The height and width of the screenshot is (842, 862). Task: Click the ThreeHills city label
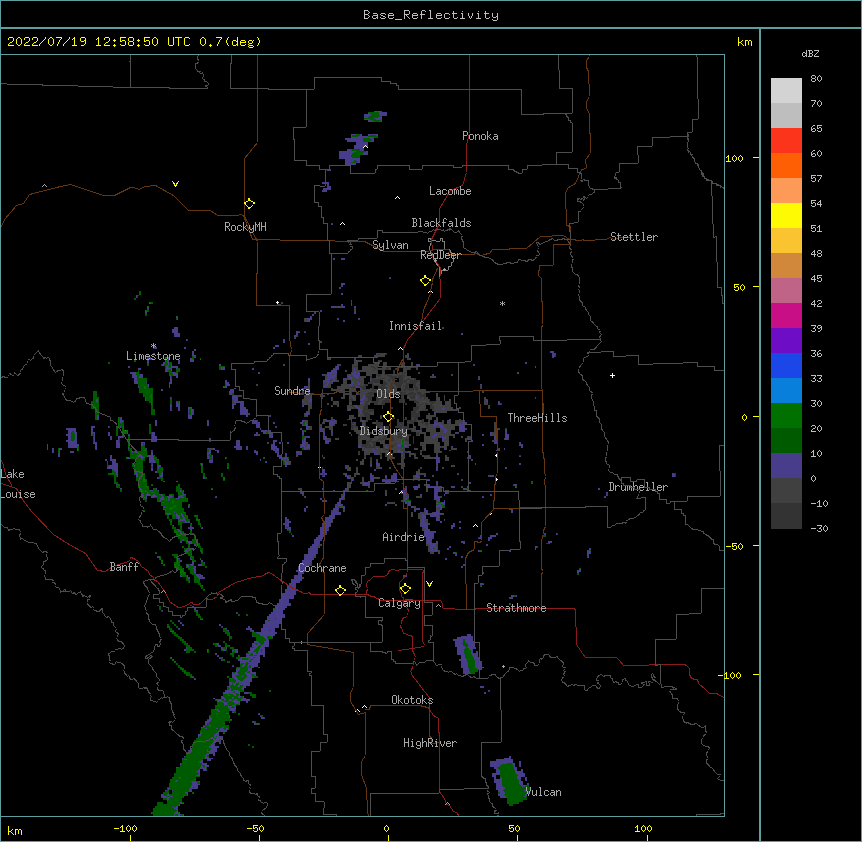click(x=537, y=418)
